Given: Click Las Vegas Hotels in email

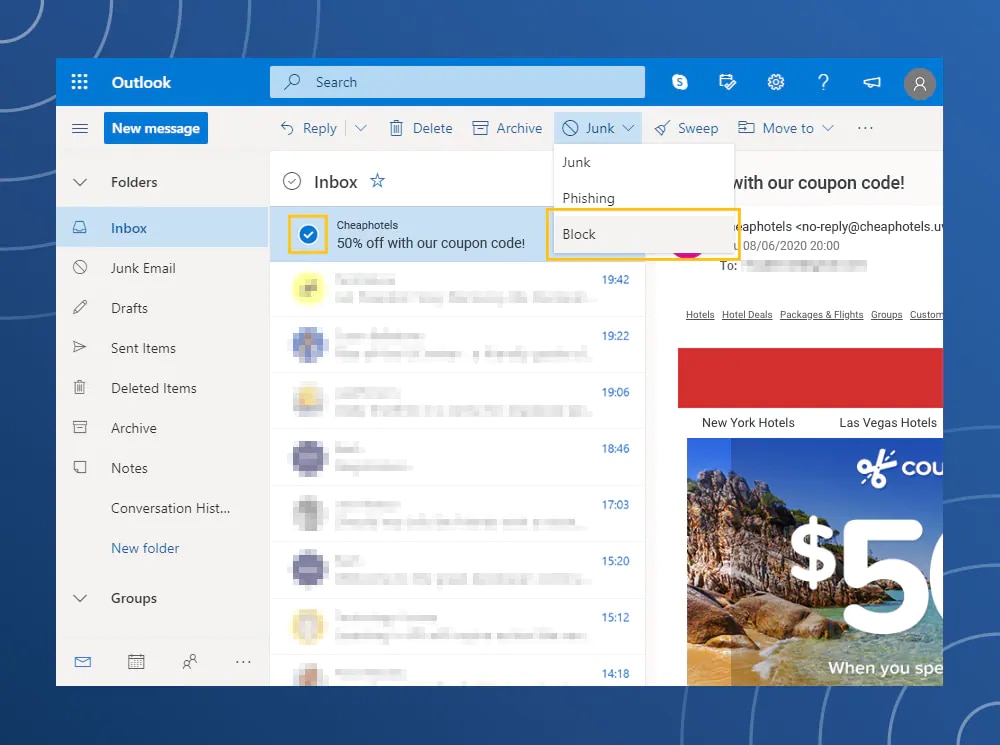Looking at the screenshot, I should point(888,423).
